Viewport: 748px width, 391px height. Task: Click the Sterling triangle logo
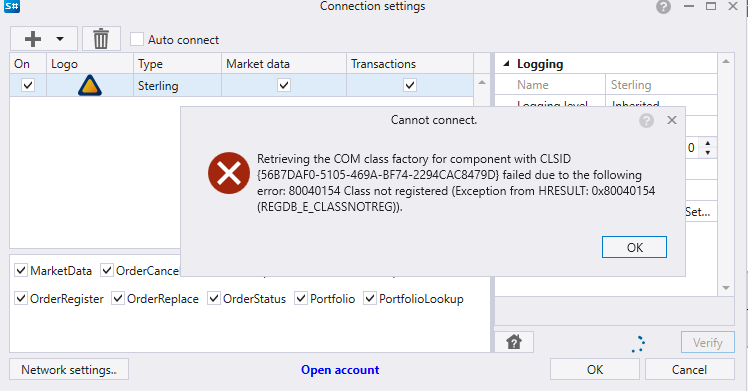[90, 86]
